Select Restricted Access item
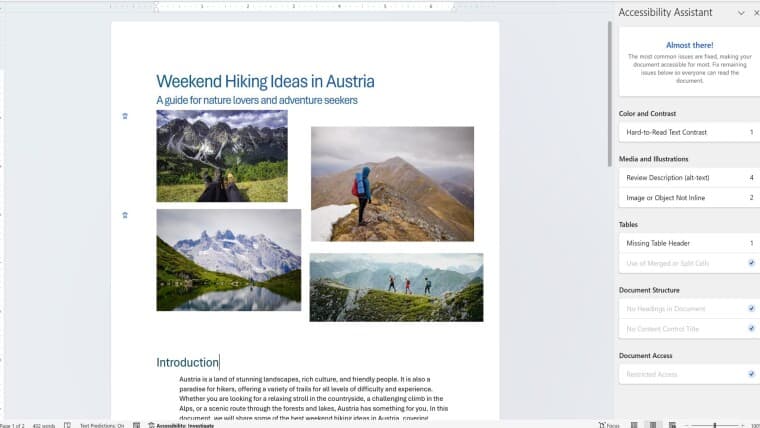760x428 pixels. pos(689,374)
